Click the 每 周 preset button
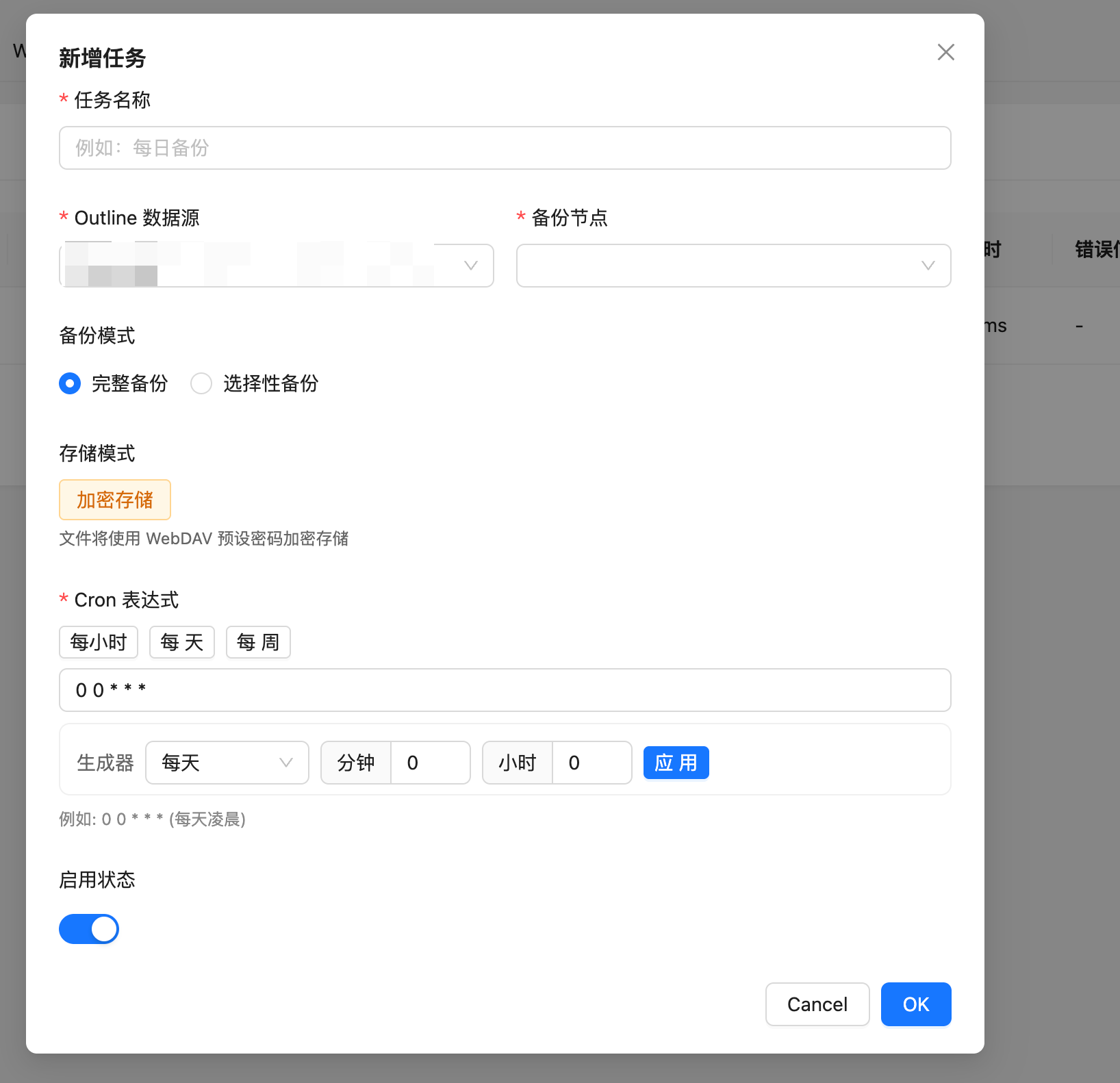 click(x=258, y=642)
